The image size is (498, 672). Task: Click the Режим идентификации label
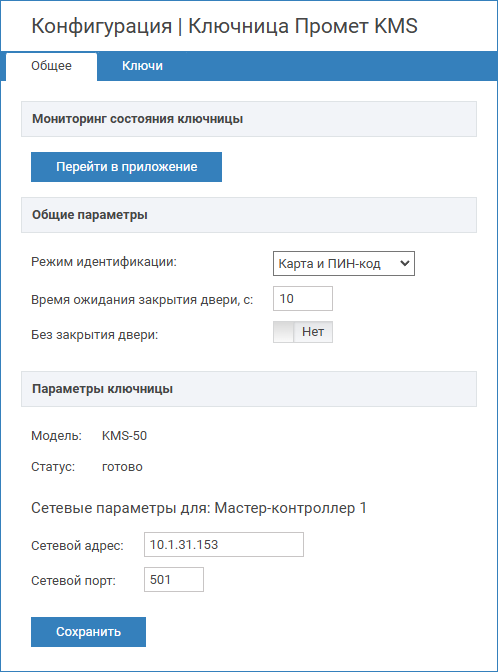(x=104, y=262)
